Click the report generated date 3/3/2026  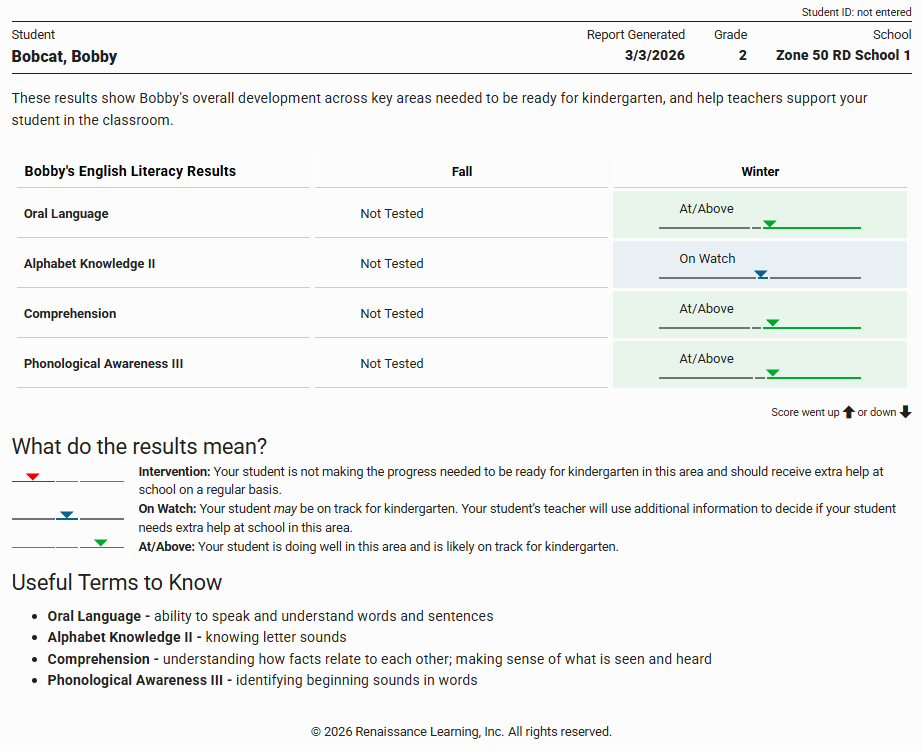(x=655, y=56)
